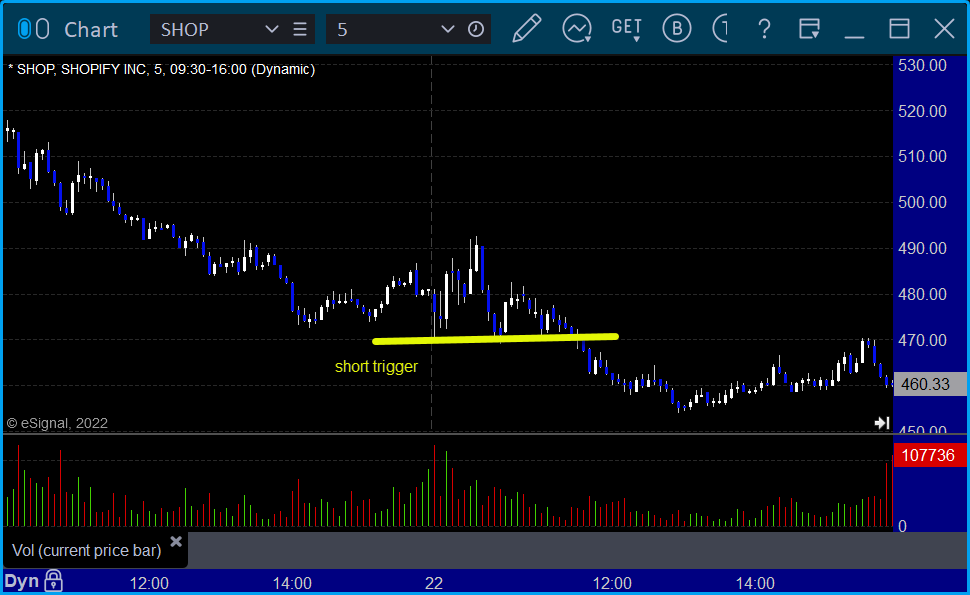This screenshot has height=595, width=970.
Task: Select the pencil drawing tool icon
Action: pyautogui.click(x=526, y=29)
